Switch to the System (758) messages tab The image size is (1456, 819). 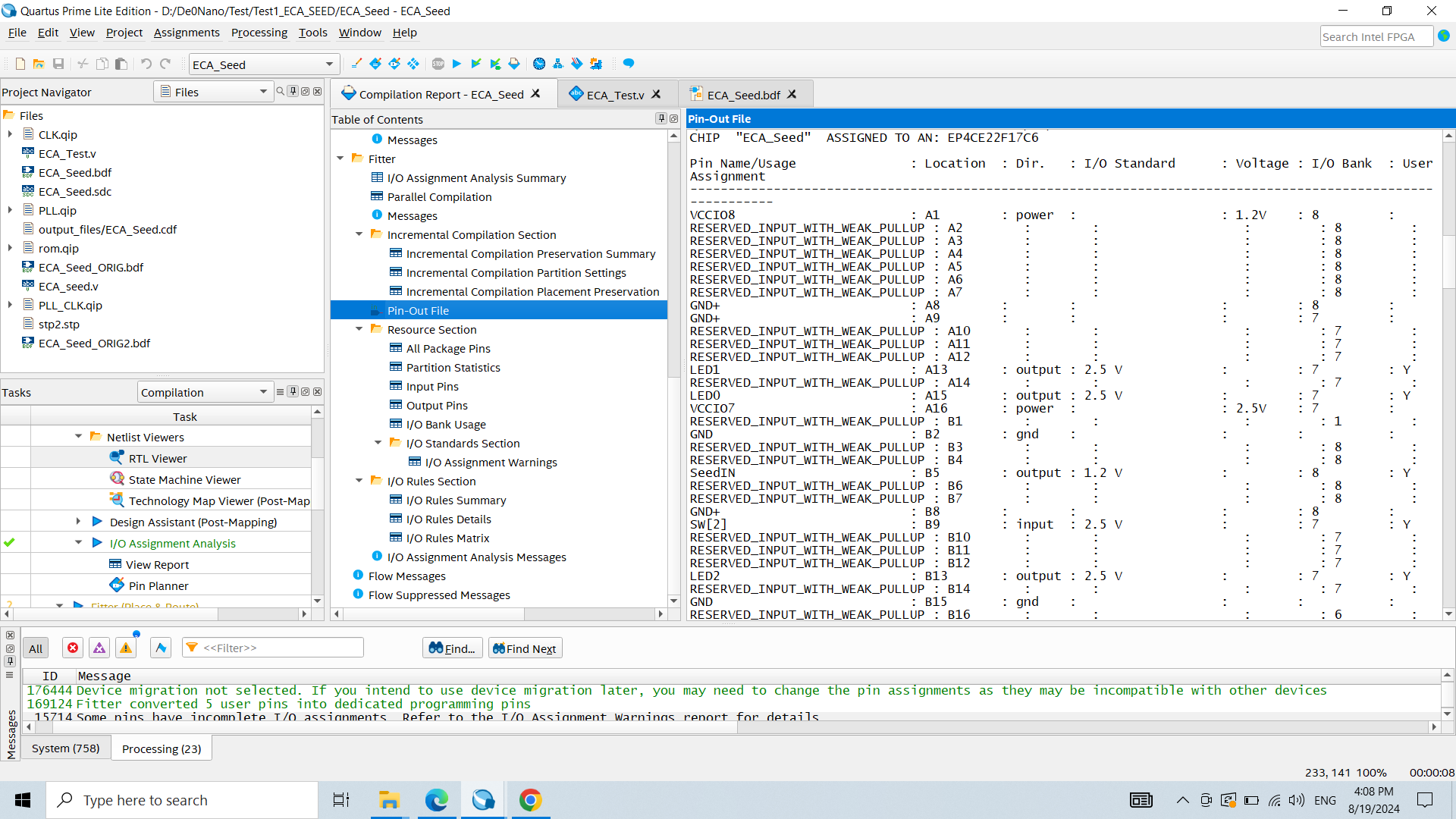(x=65, y=748)
